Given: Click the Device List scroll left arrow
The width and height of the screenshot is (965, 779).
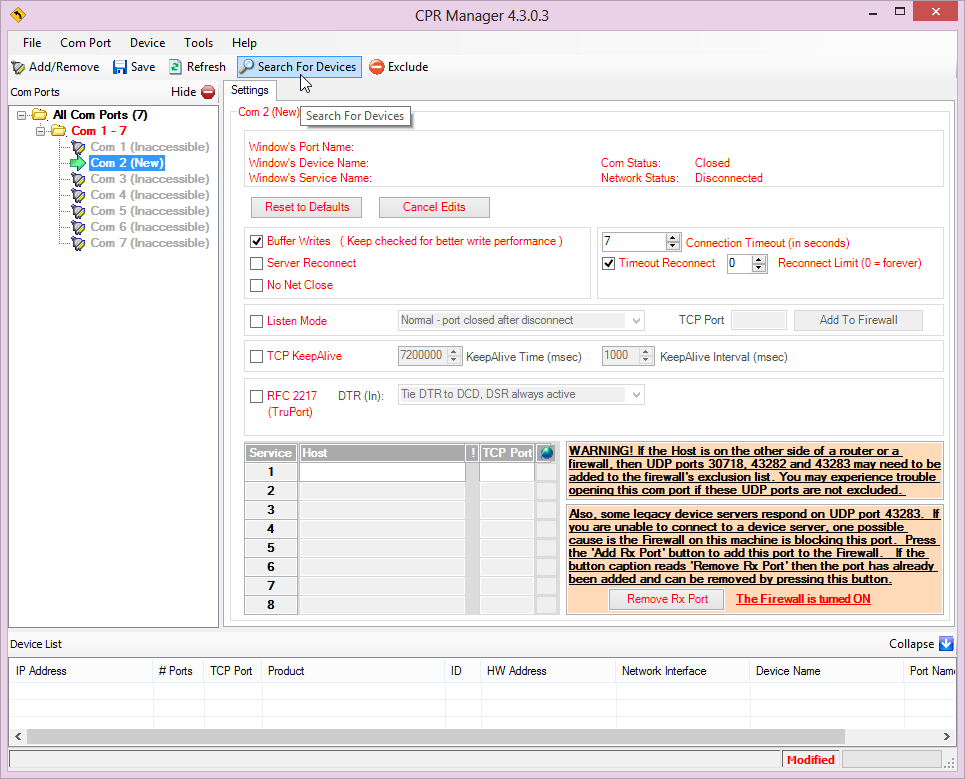Looking at the screenshot, I should tap(18, 737).
